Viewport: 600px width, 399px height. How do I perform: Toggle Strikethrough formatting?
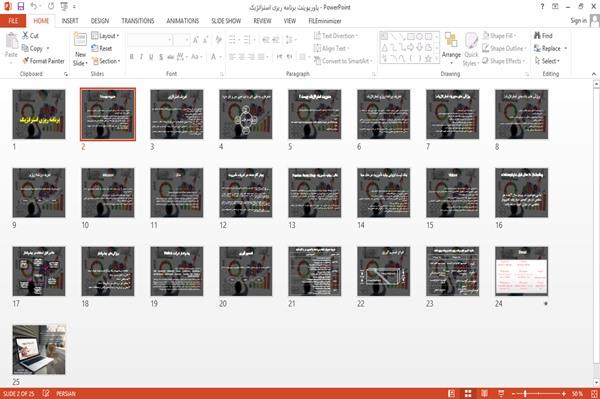click(x=170, y=57)
